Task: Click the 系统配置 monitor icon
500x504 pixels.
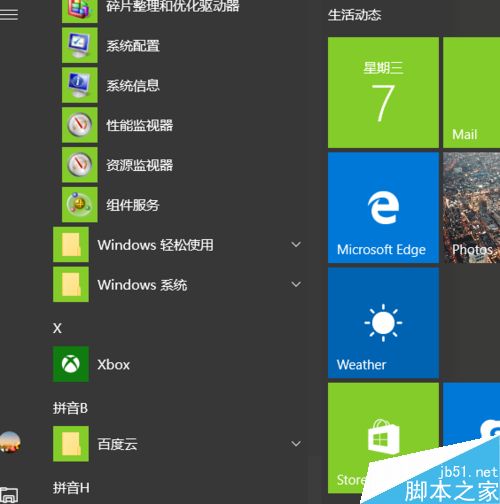Action: (80, 45)
